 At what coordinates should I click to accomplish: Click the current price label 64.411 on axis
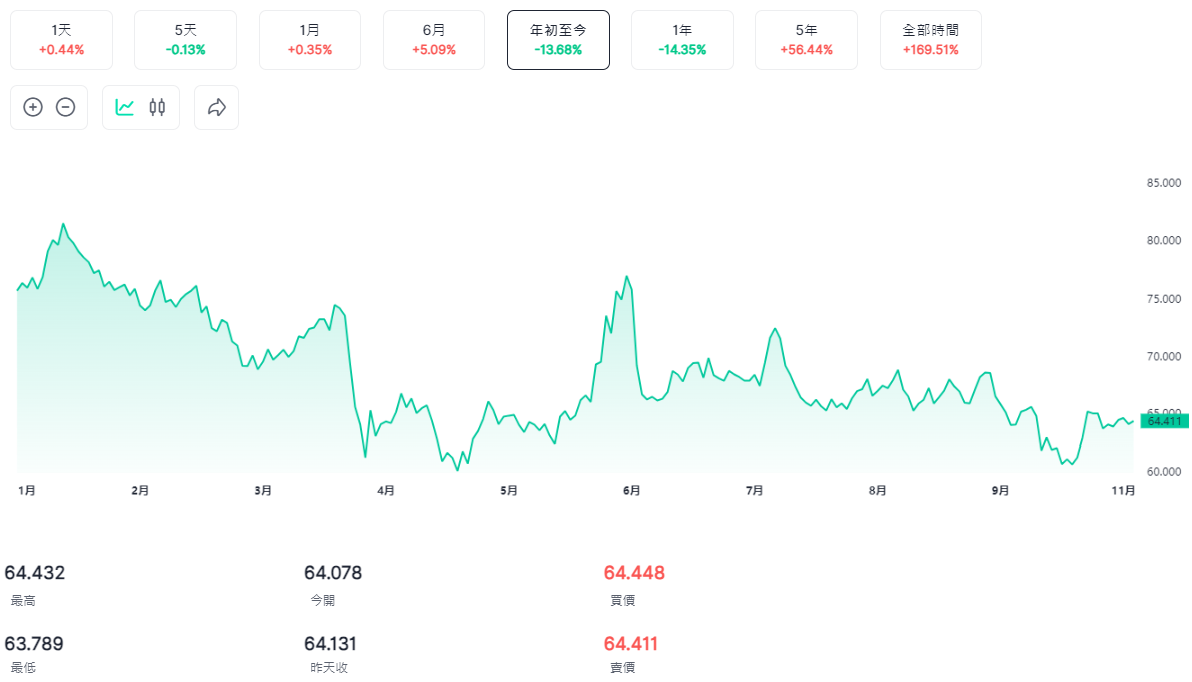(x=1164, y=421)
